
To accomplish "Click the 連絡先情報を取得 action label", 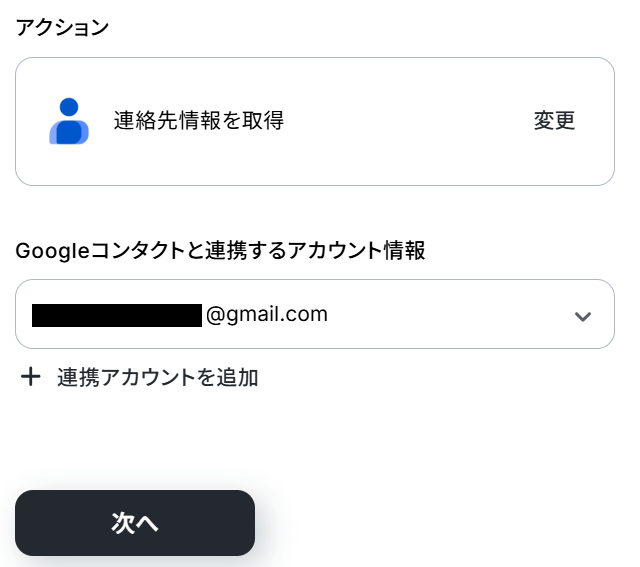I will coord(199,121).
